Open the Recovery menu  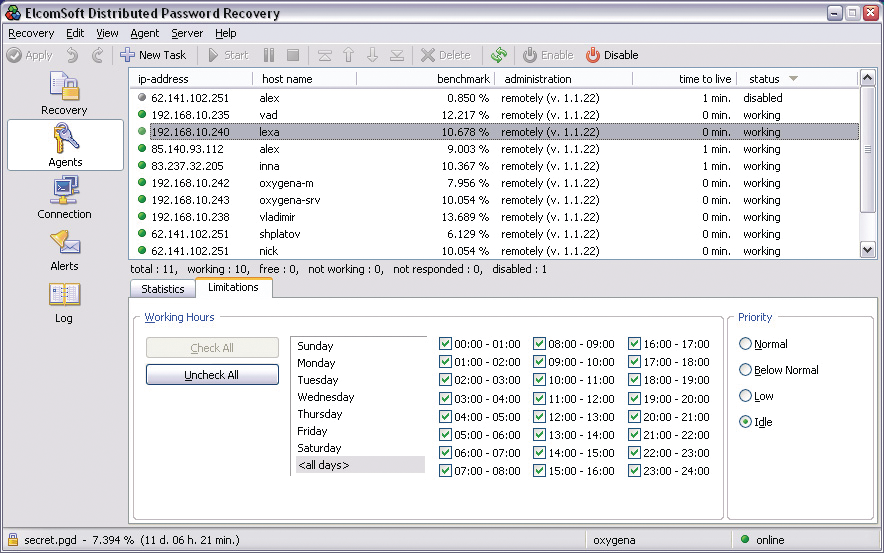coord(31,33)
